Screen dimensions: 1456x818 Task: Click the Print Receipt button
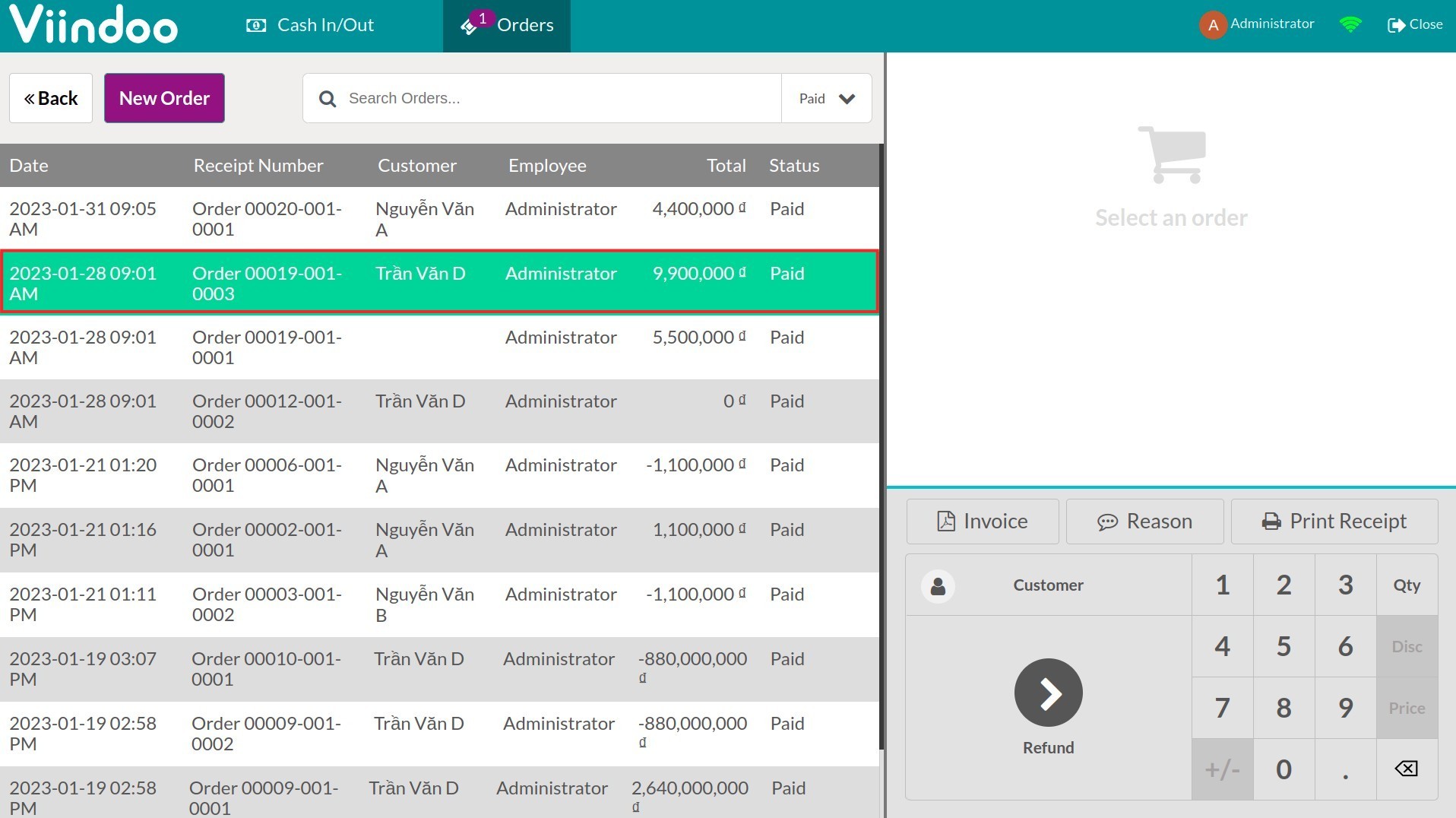pos(1334,522)
